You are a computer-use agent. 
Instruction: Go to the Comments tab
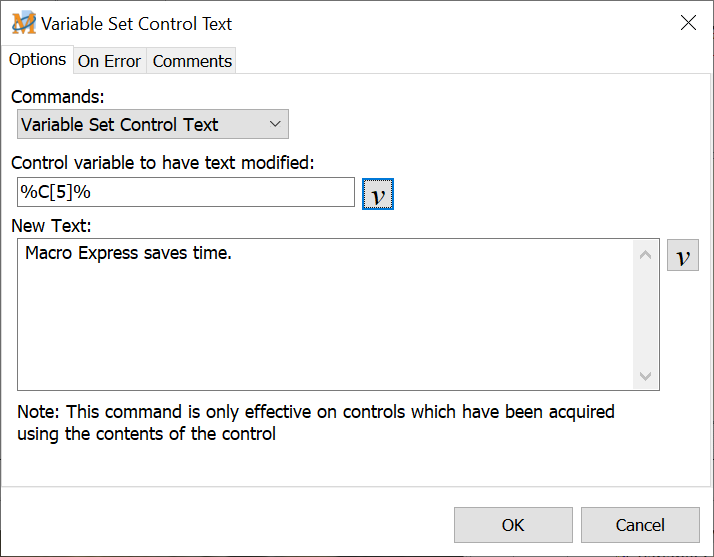pos(192,61)
